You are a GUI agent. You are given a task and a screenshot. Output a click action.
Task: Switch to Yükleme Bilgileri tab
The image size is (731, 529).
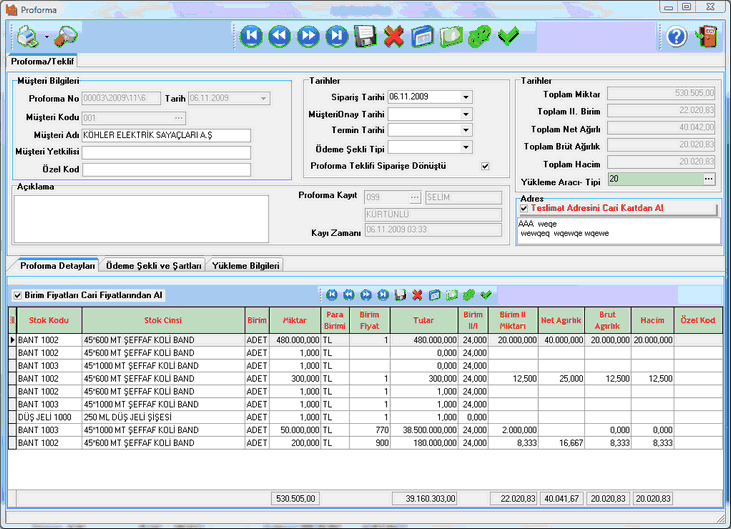pyautogui.click(x=246, y=265)
